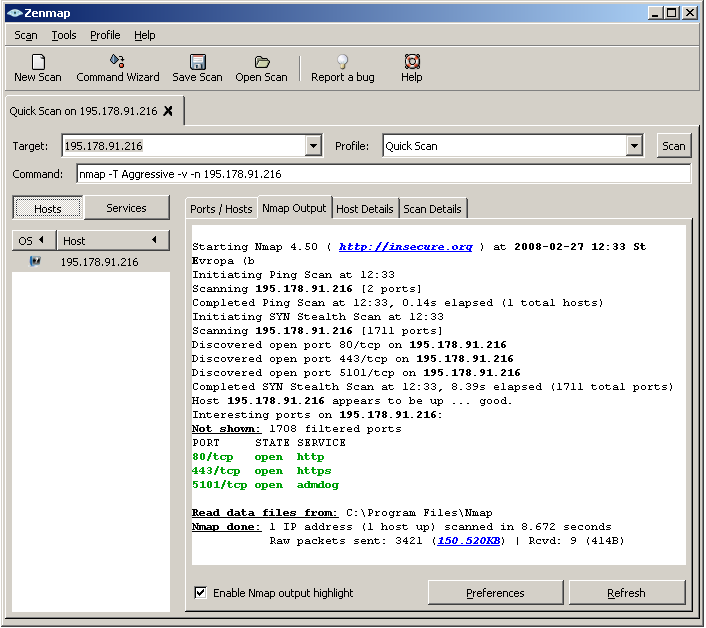
Task: Switch to the Host Details tab
Action: pyautogui.click(x=365, y=209)
